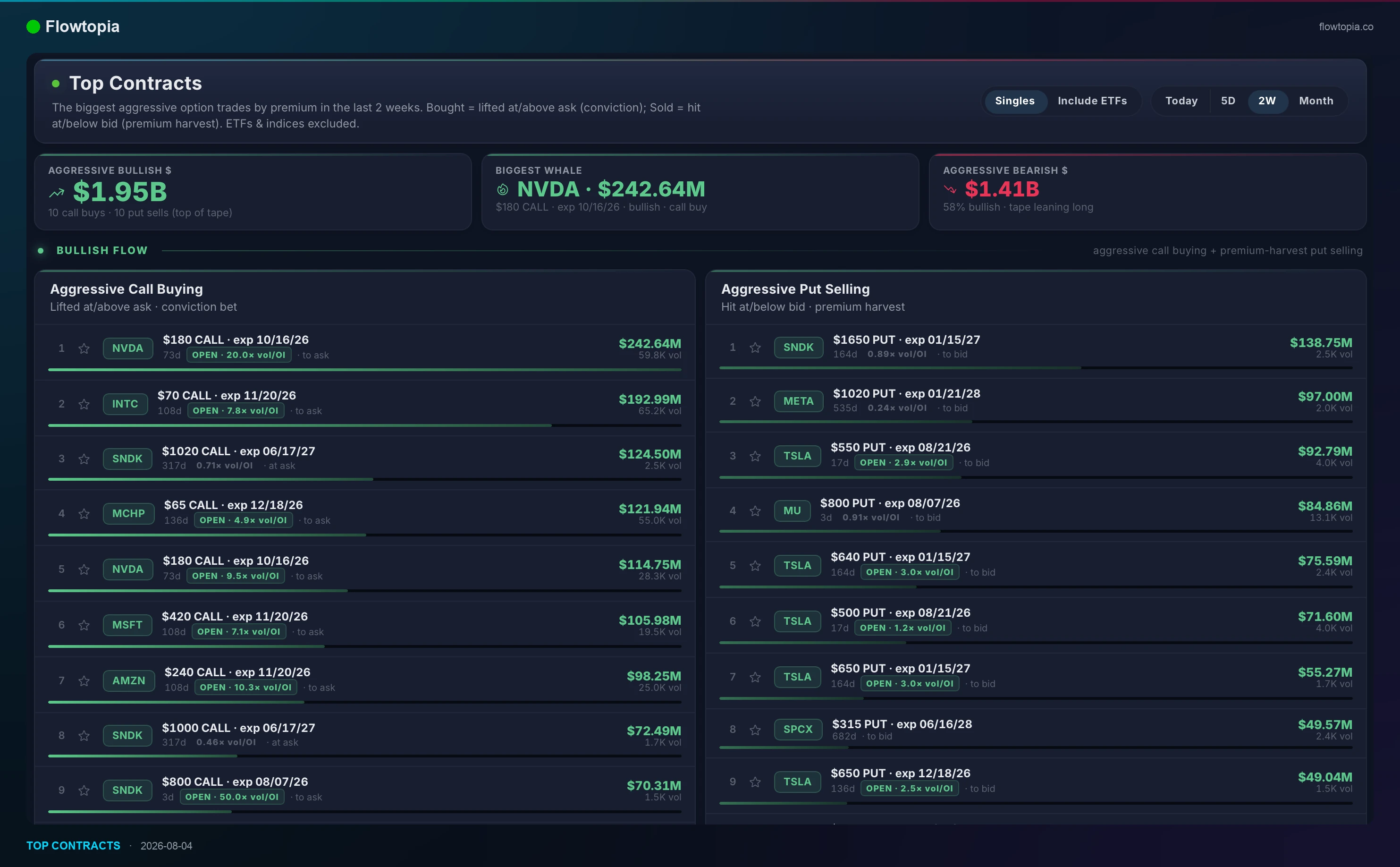
Task: Star the MU $800 PUT row
Action: point(755,510)
